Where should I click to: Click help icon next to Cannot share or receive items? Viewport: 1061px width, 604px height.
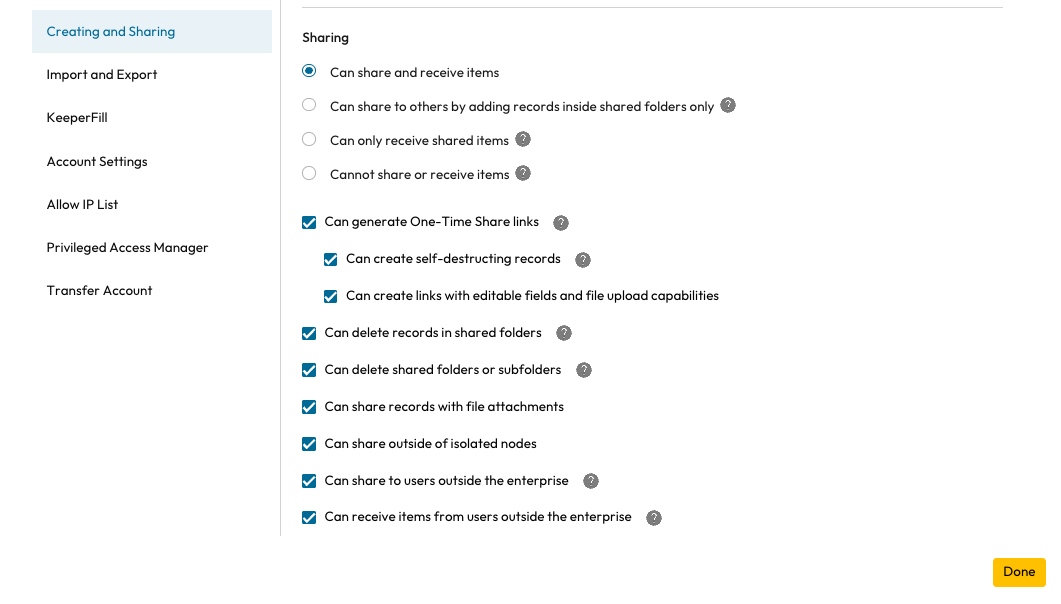pyautogui.click(x=523, y=173)
